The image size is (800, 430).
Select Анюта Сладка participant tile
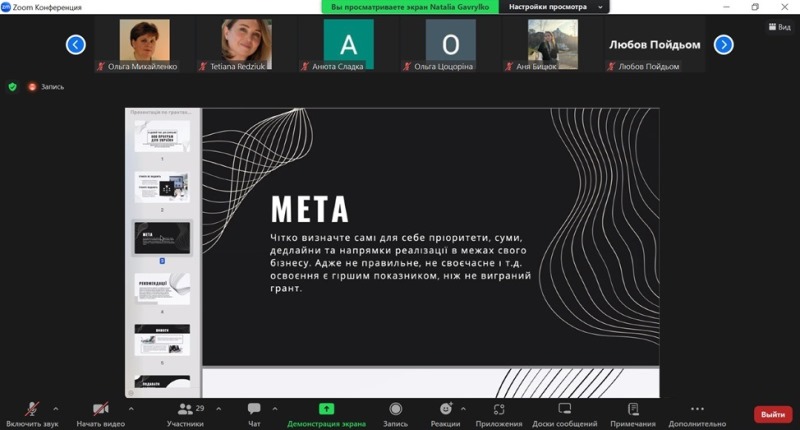pos(348,44)
